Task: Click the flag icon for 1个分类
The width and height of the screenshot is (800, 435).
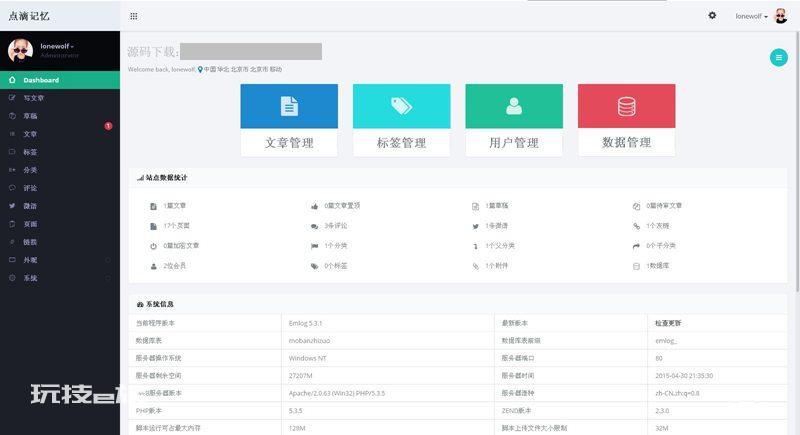Action: pyautogui.click(x=315, y=246)
